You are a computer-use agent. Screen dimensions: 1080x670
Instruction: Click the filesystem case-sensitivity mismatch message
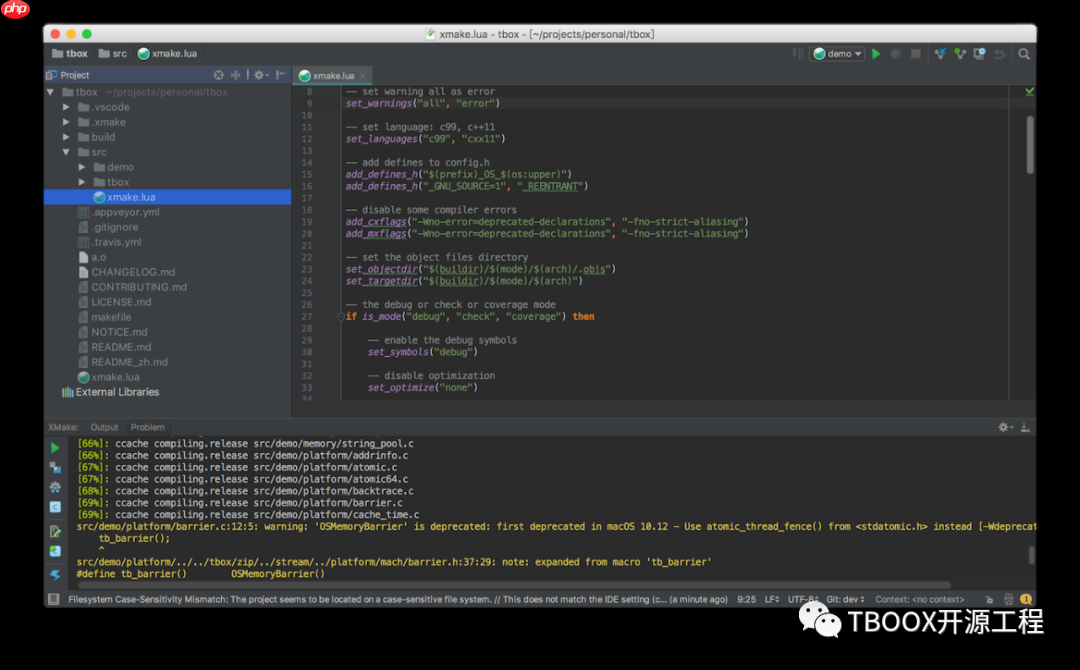[x=397, y=600]
